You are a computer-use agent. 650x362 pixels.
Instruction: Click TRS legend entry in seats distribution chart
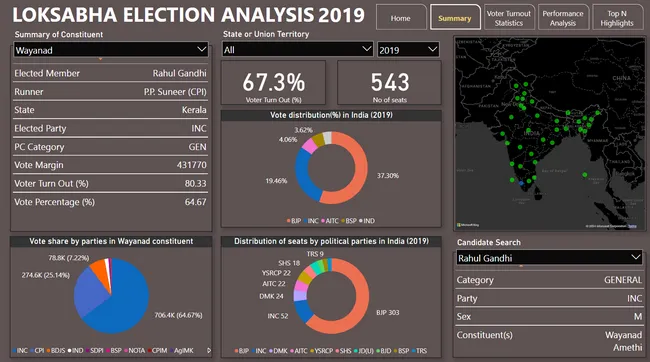coord(420,351)
